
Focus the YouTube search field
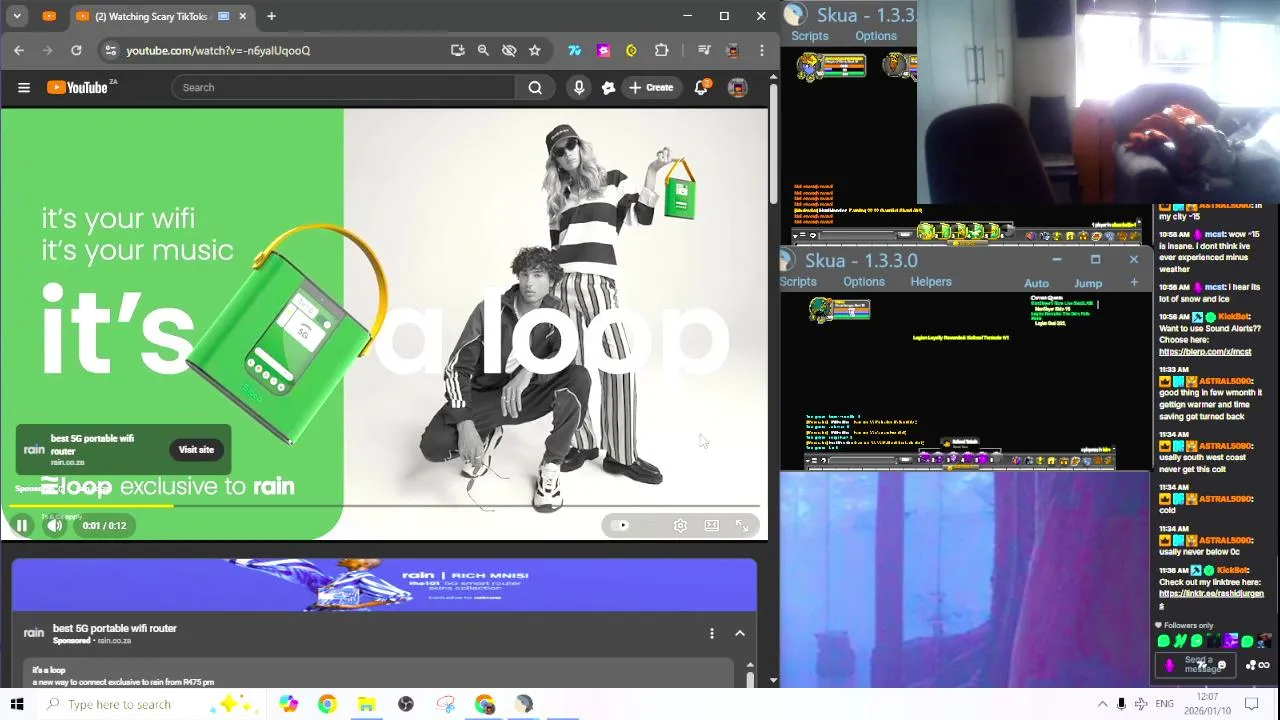[345, 87]
